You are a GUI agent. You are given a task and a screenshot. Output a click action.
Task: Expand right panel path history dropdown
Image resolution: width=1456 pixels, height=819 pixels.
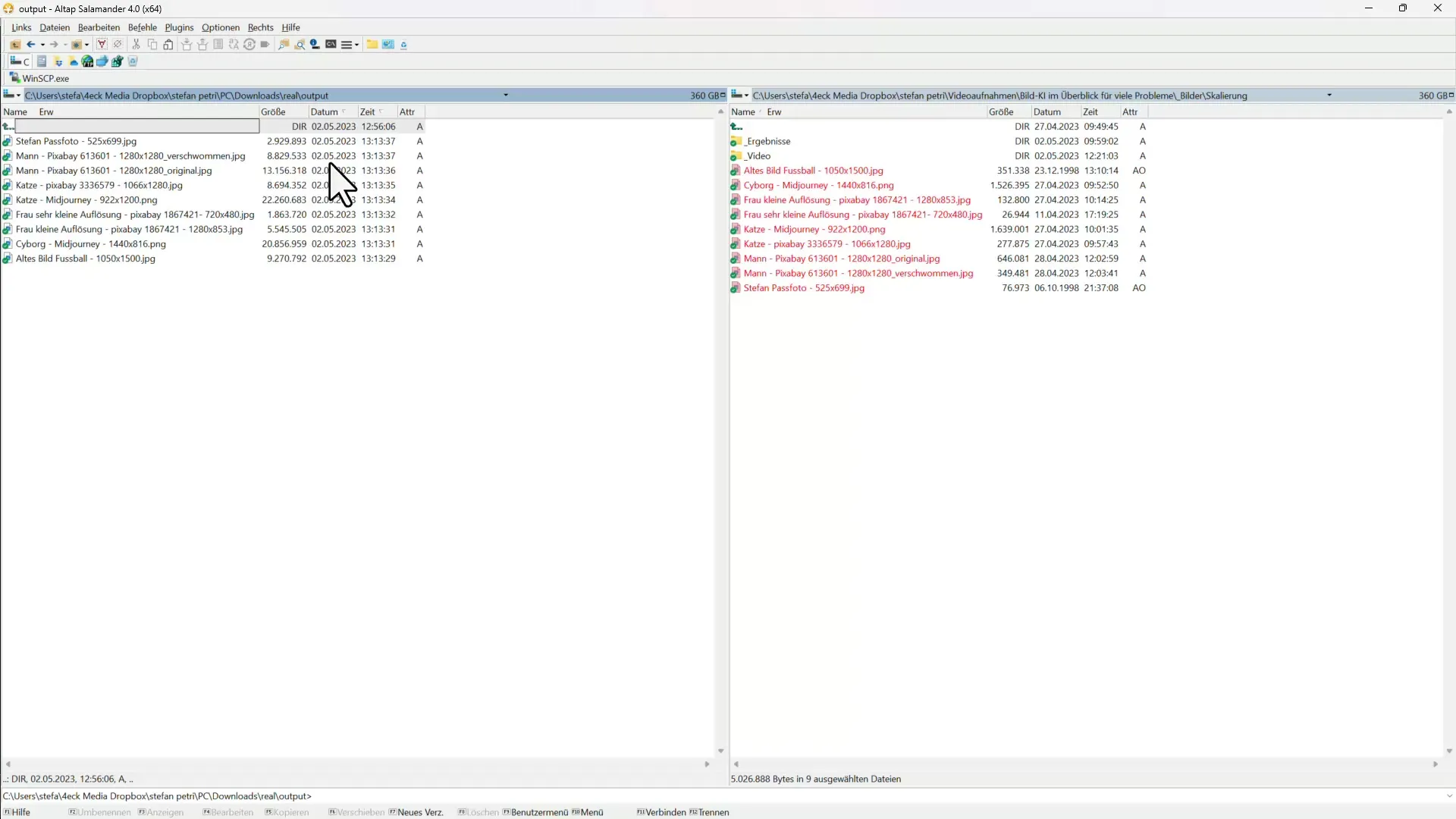(x=1329, y=96)
